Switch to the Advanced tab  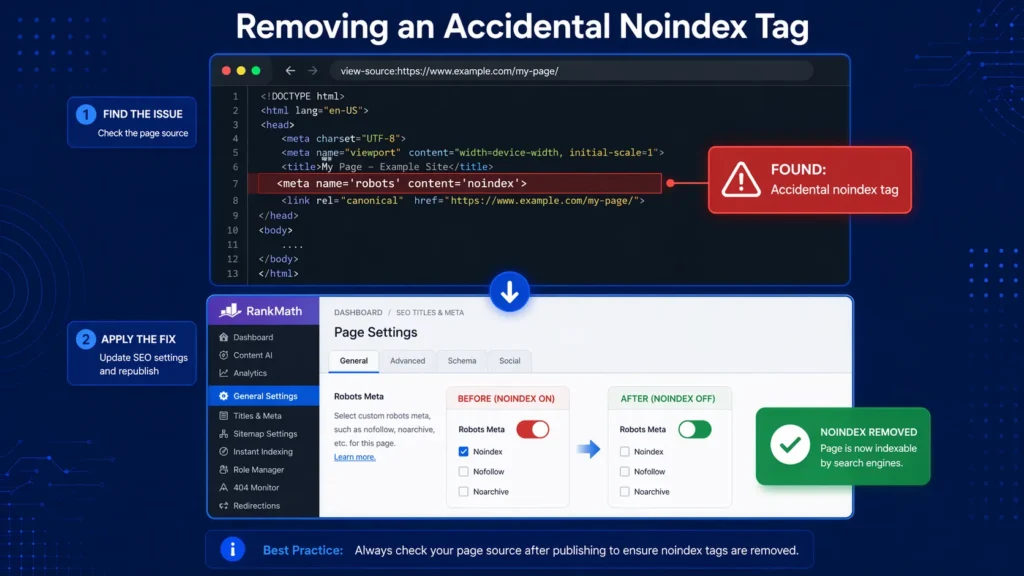pyautogui.click(x=407, y=361)
